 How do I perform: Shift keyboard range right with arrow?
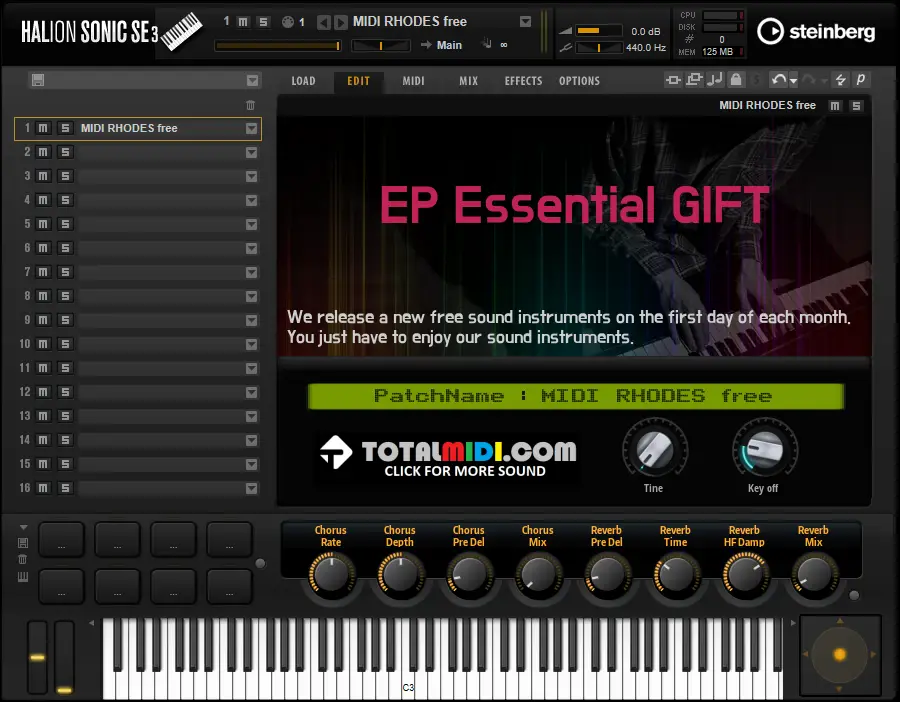(x=793, y=623)
